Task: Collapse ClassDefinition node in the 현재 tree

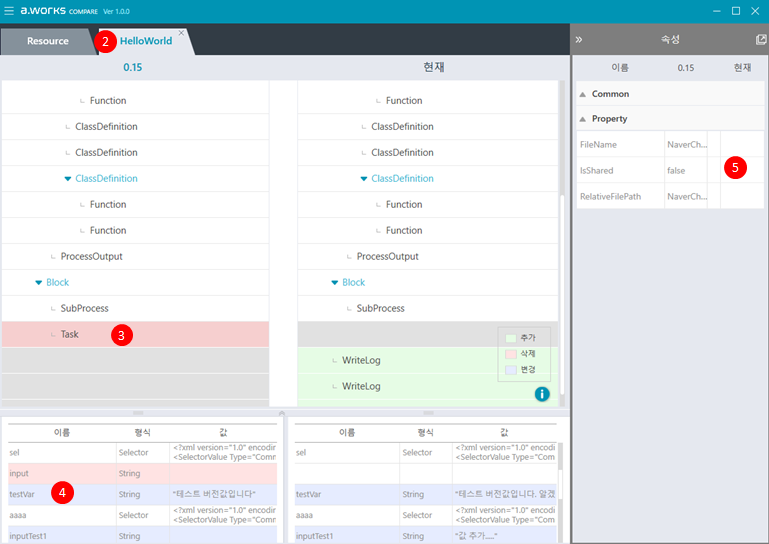Action: coord(364,179)
